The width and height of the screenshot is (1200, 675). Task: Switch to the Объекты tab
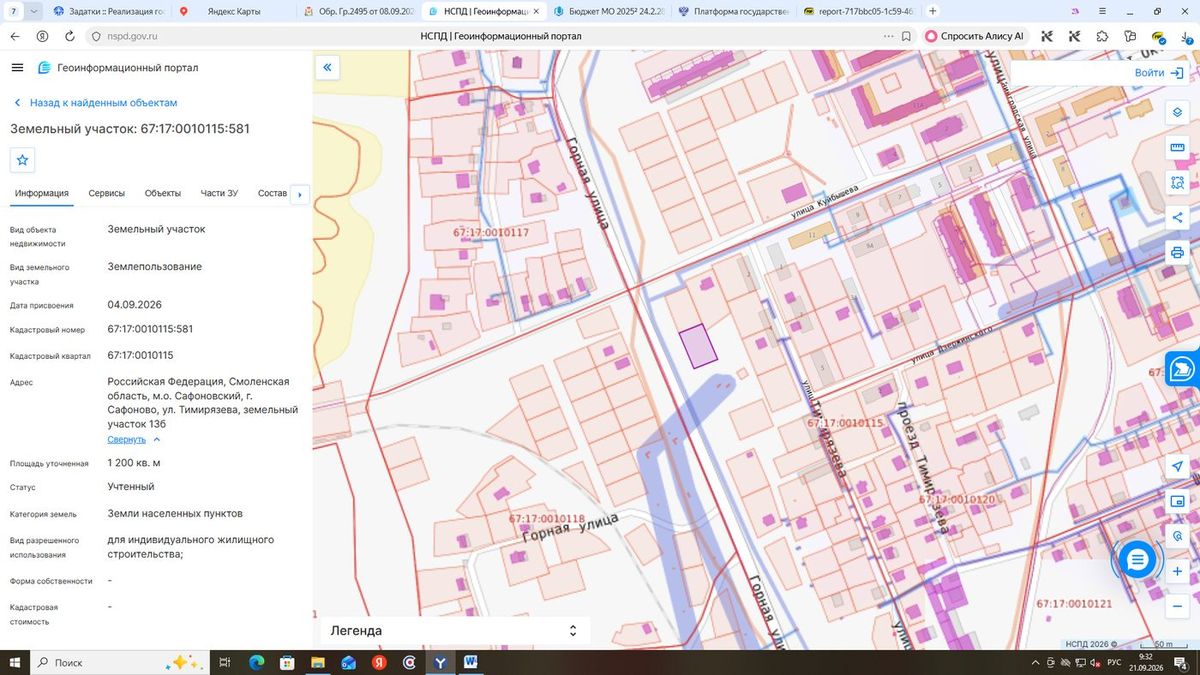point(163,193)
